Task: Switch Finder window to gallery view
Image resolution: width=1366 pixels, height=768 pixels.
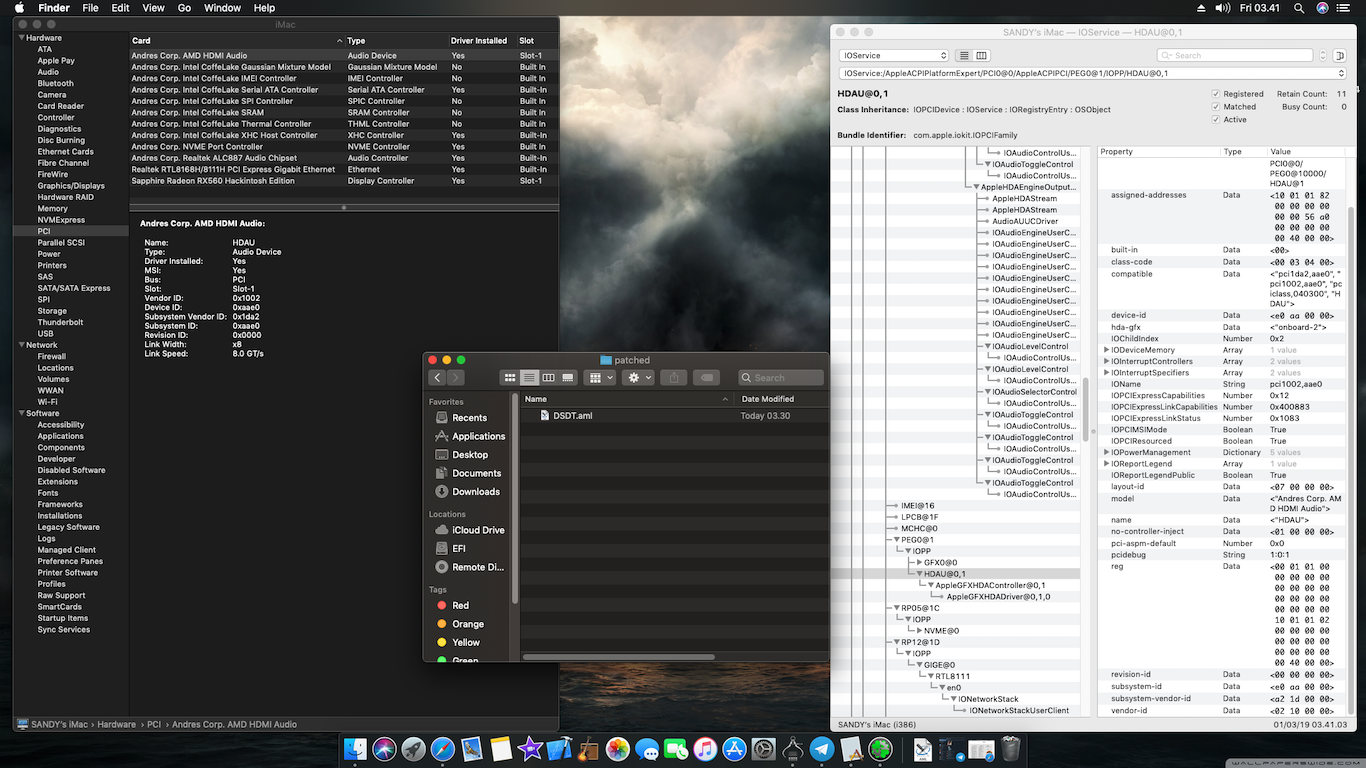Action: 568,377
